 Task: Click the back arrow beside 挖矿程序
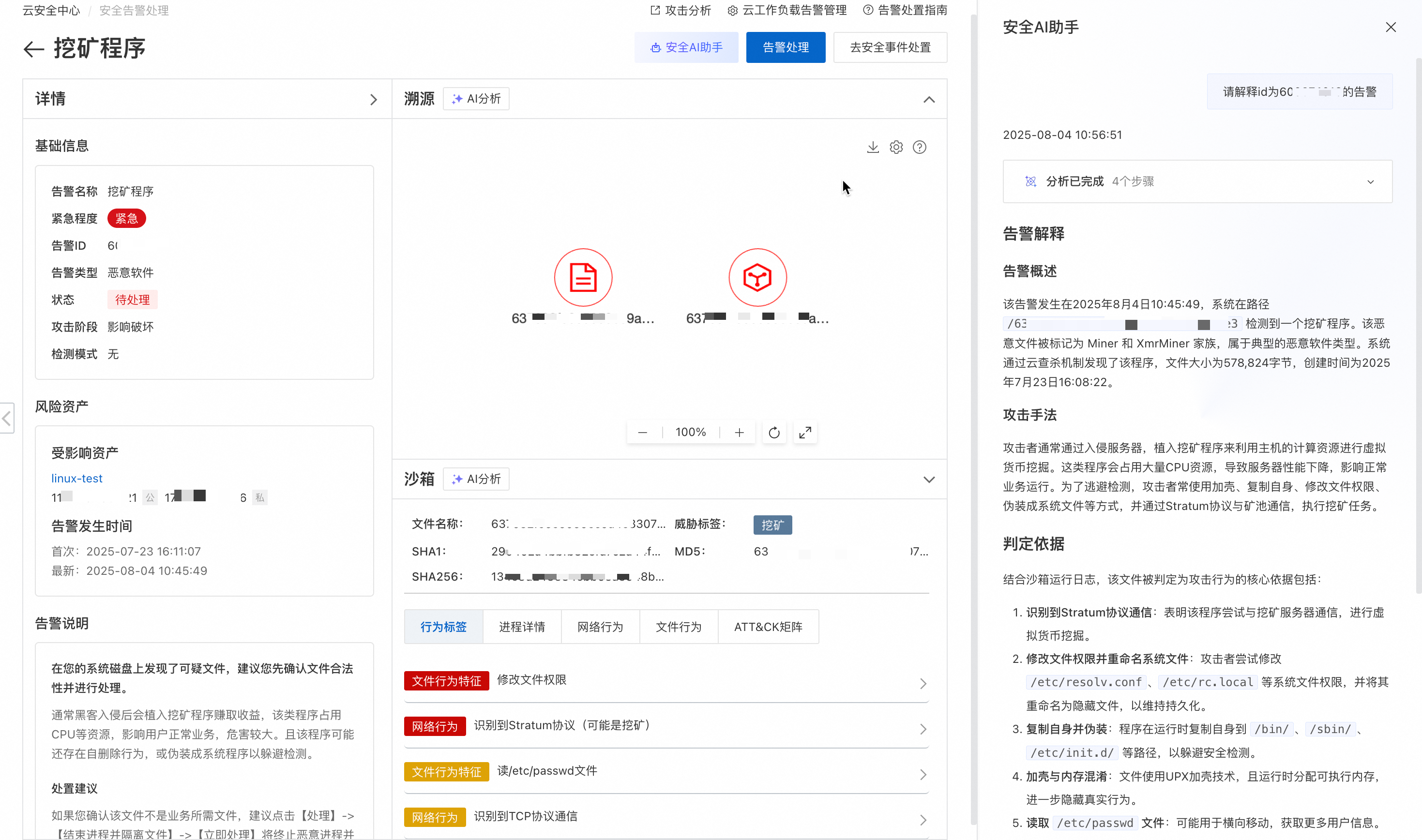click(33, 49)
